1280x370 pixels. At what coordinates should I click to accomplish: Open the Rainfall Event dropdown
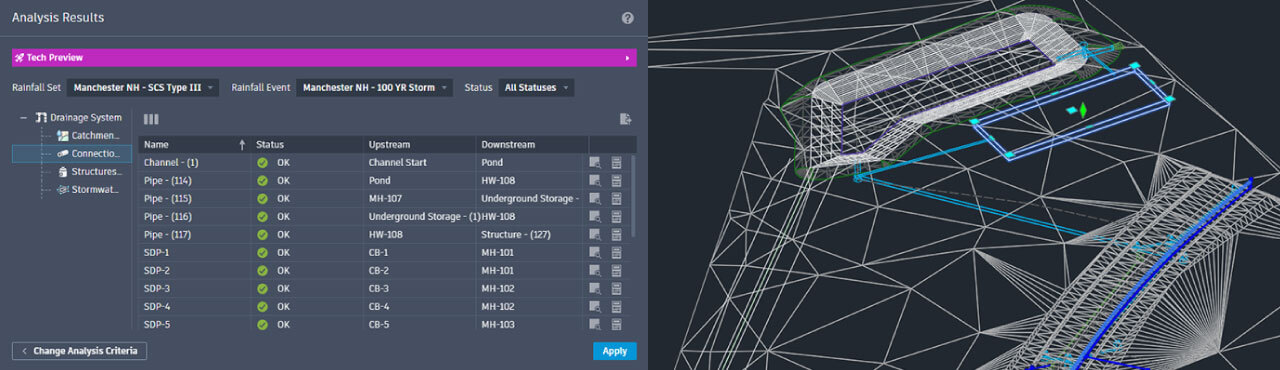[375, 88]
